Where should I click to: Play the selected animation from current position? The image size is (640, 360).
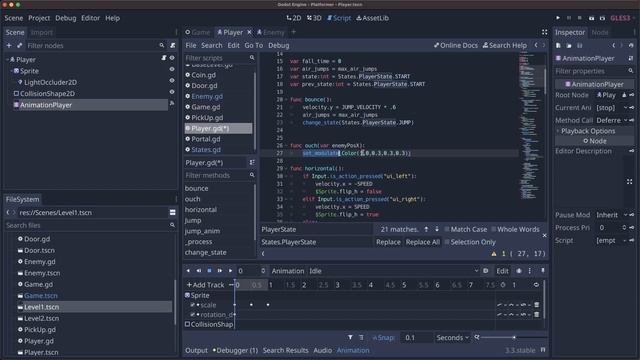coord(230,271)
